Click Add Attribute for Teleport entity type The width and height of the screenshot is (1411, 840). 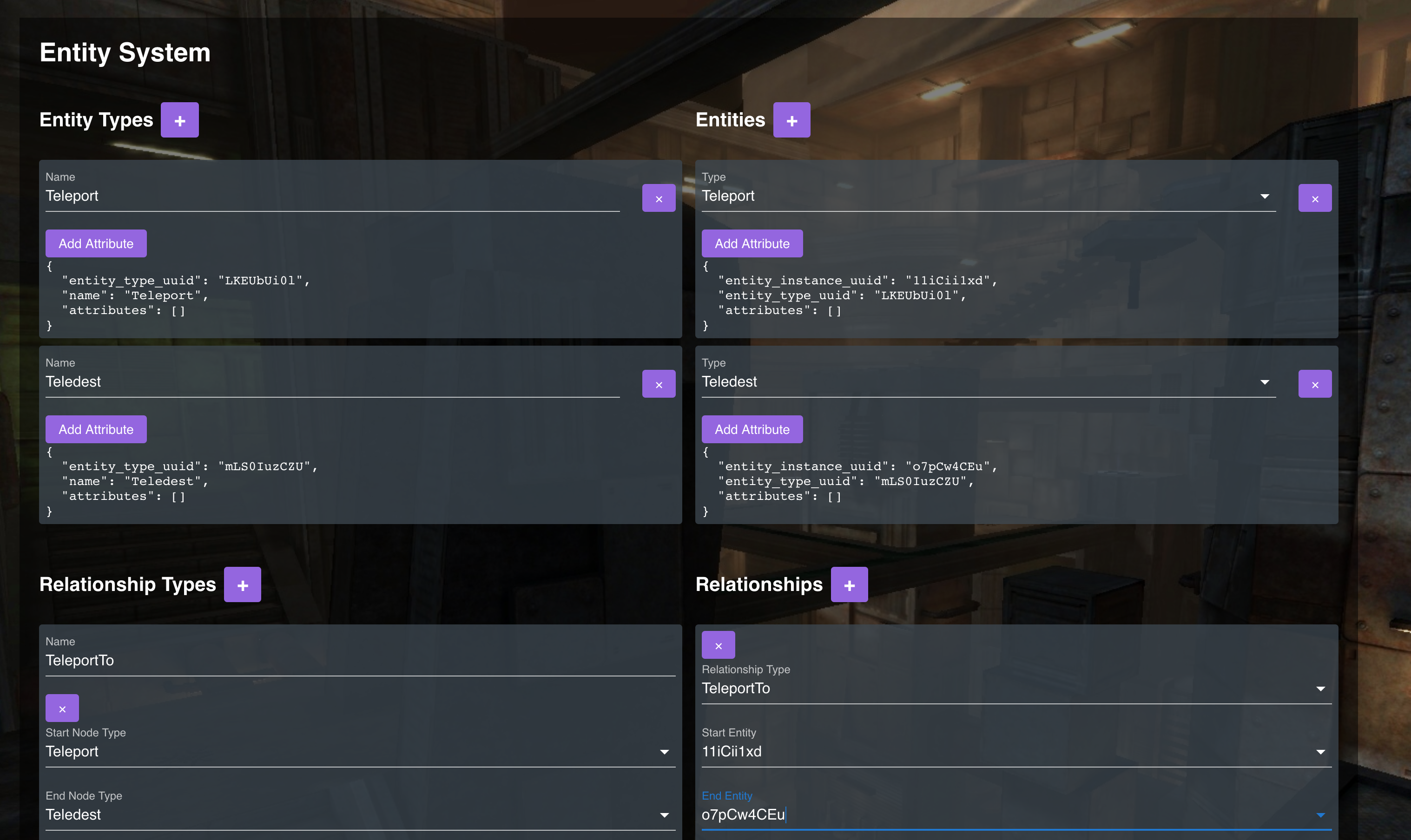[96, 243]
